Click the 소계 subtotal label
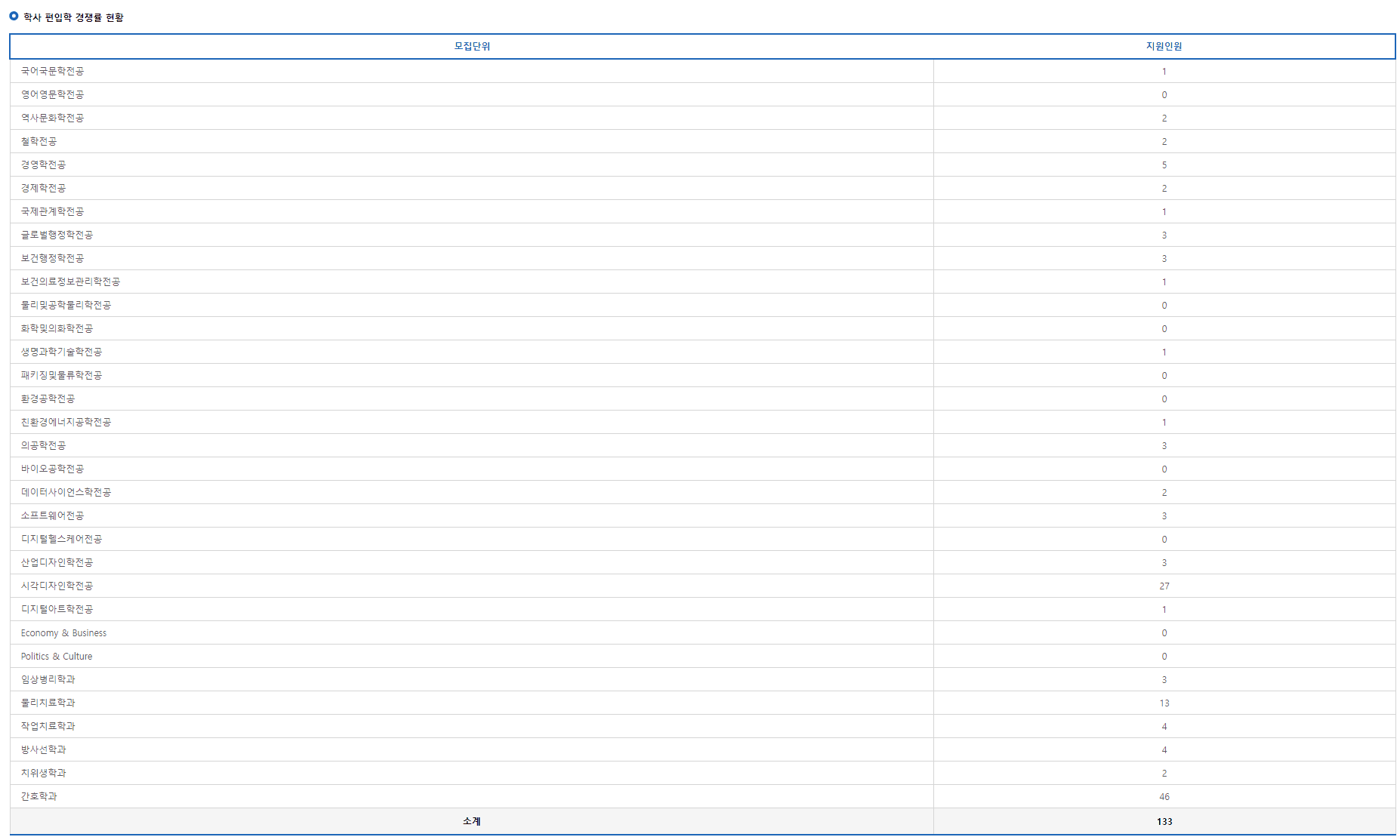The width and height of the screenshot is (1400, 840). pyautogui.click(x=472, y=821)
